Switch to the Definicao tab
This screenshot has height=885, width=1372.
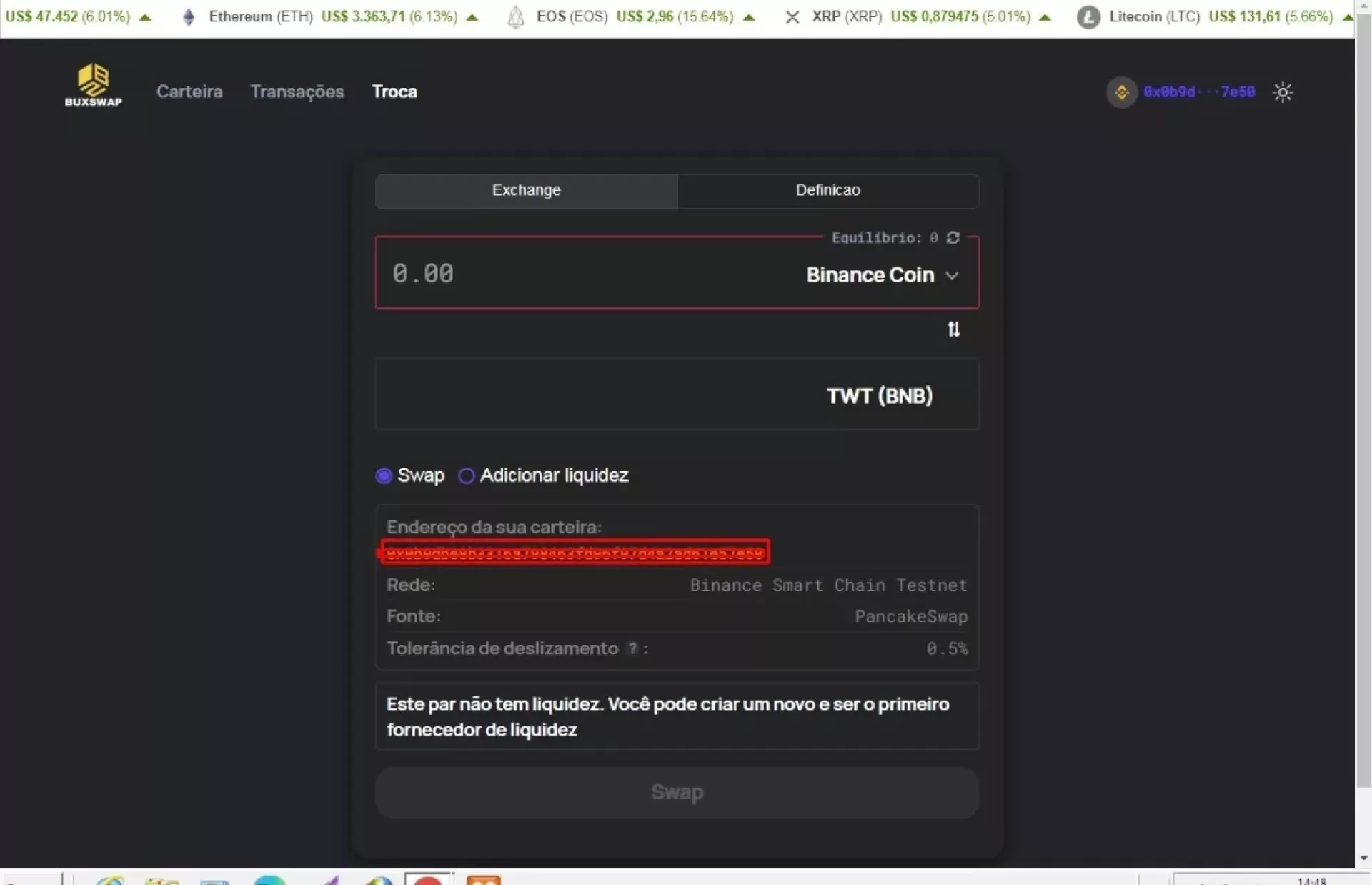(x=827, y=191)
